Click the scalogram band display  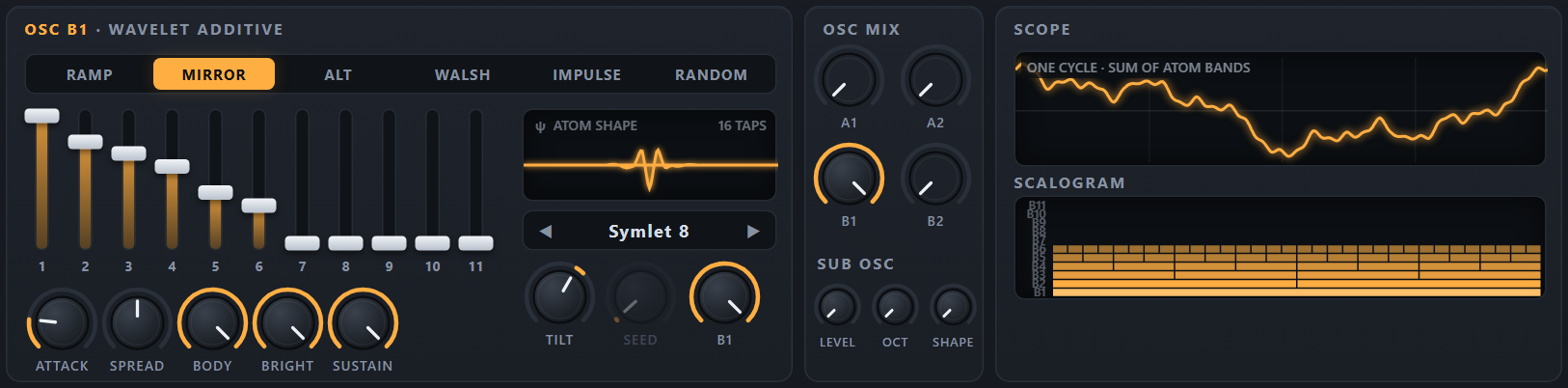click(1281, 248)
